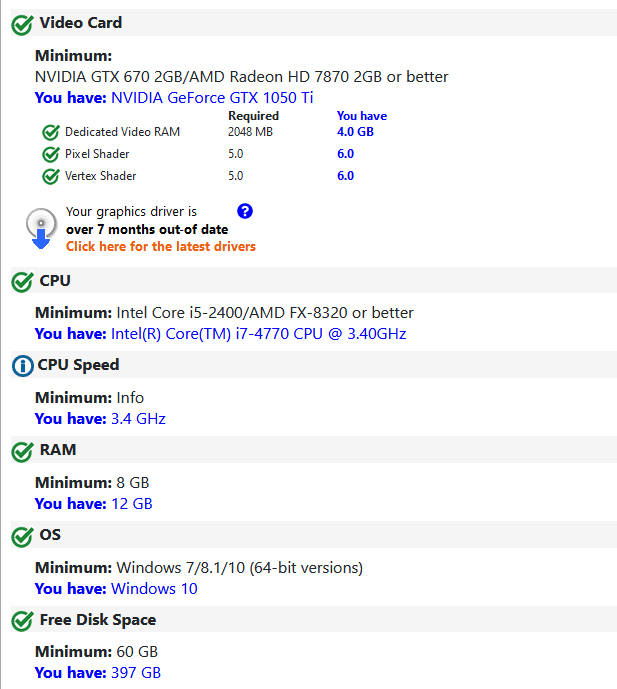Click the '397 GB' free disk value
Image resolution: width=617 pixels, height=689 pixels.
tap(136, 673)
